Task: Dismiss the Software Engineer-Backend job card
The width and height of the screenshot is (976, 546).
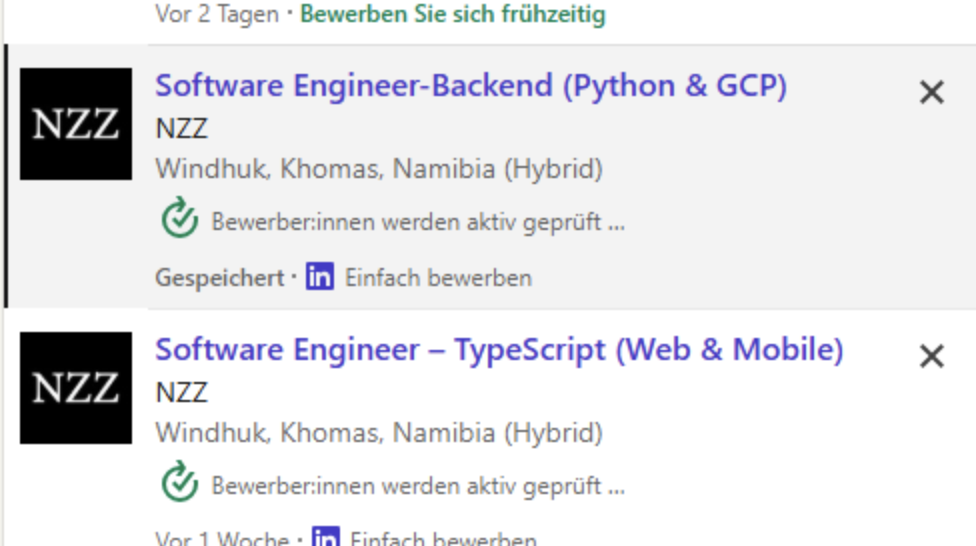Action: pos(931,92)
